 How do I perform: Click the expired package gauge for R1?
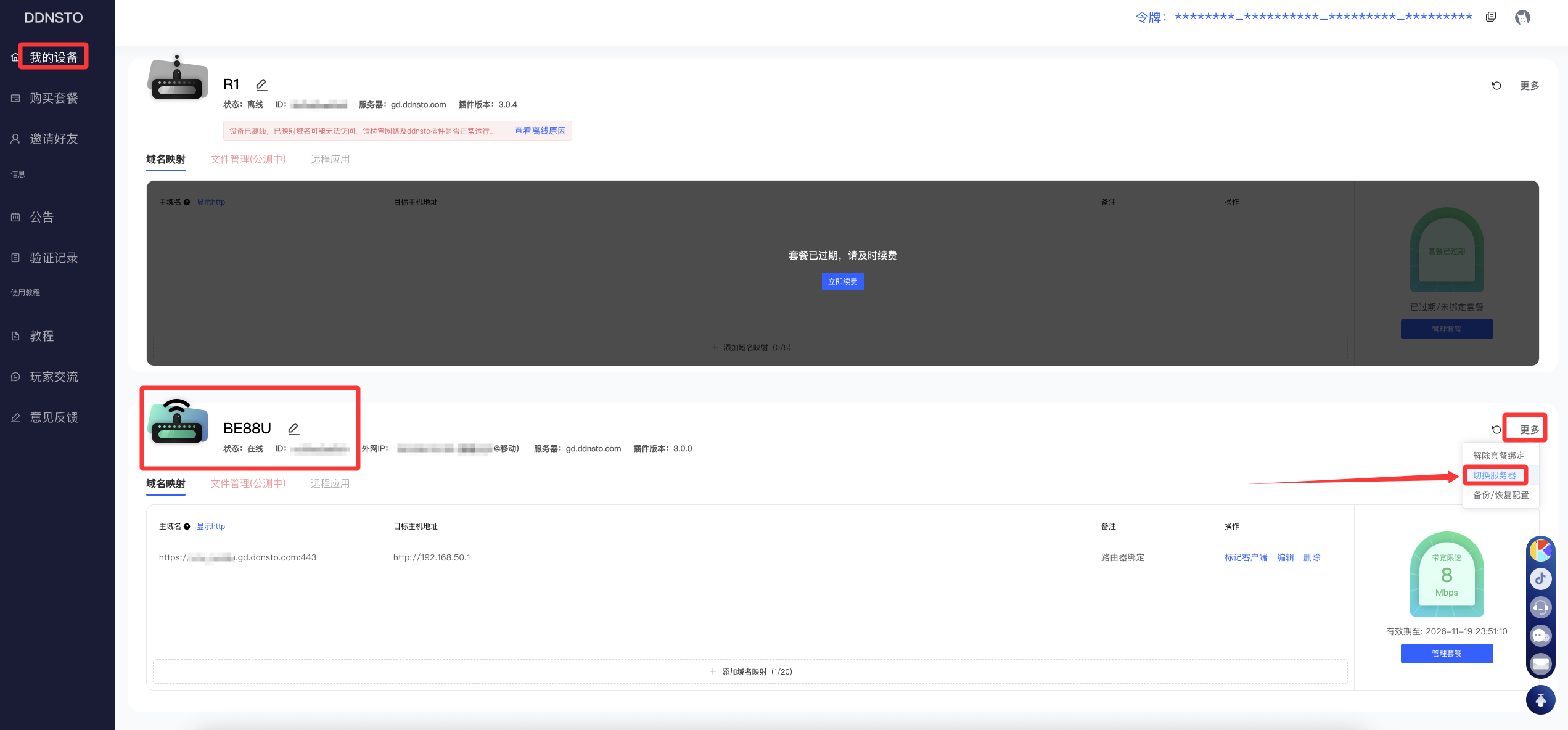click(1447, 250)
